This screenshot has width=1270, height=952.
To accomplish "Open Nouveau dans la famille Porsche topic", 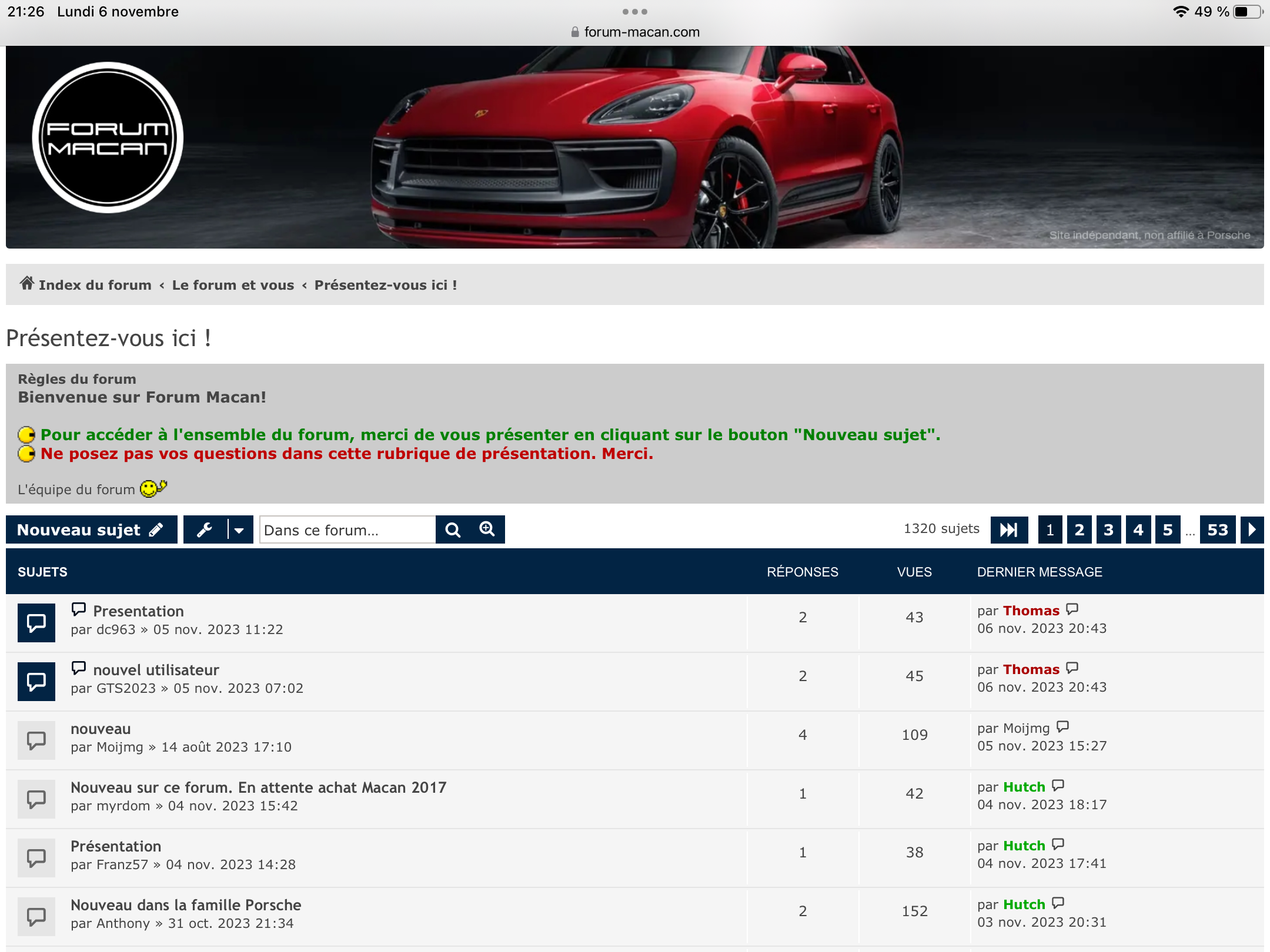I will tap(186, 905).
